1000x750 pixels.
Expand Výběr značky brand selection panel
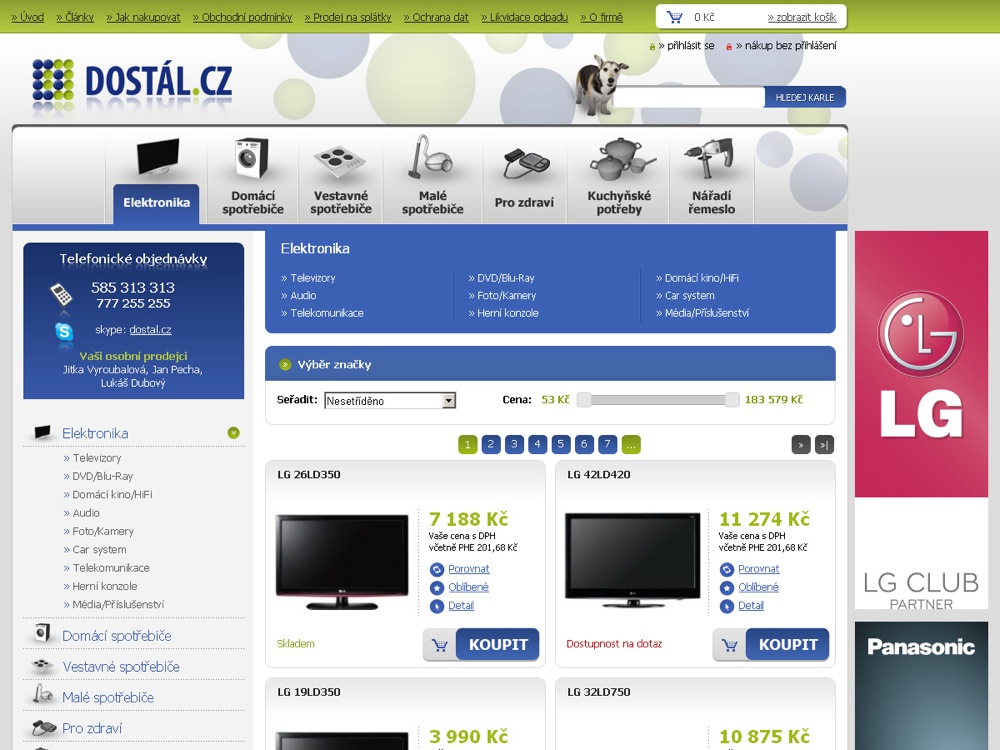pyautogui.click(x=284, y=365)
